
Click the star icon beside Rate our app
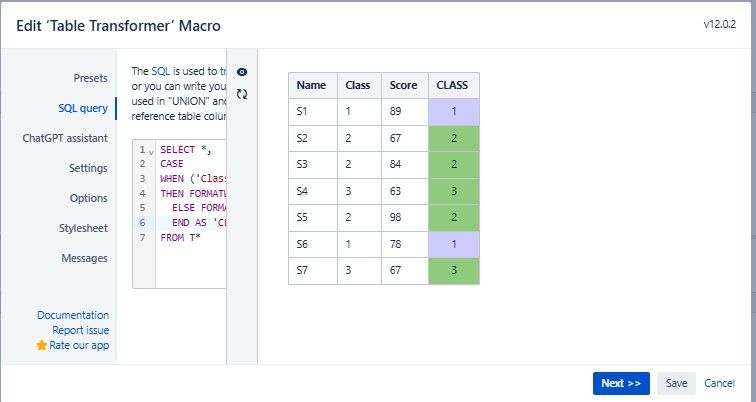[41, 345]
